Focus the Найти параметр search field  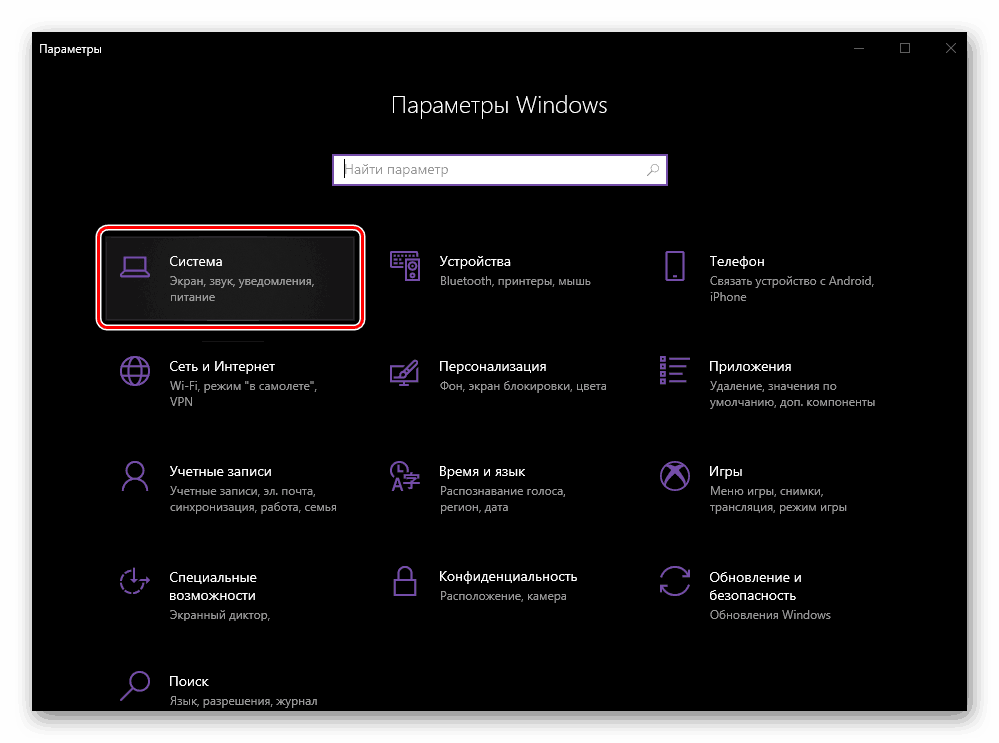pyautogui.click(x=500, y=170)
